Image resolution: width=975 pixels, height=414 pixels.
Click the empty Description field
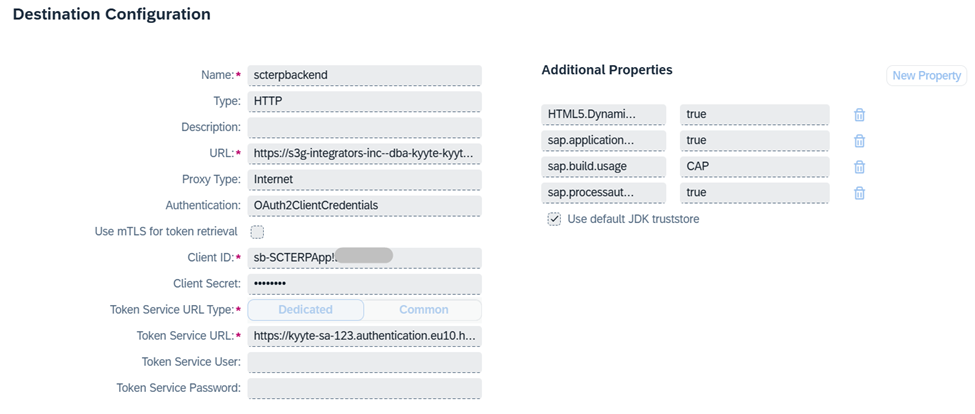pyautogui.click(x=364, y=127)
